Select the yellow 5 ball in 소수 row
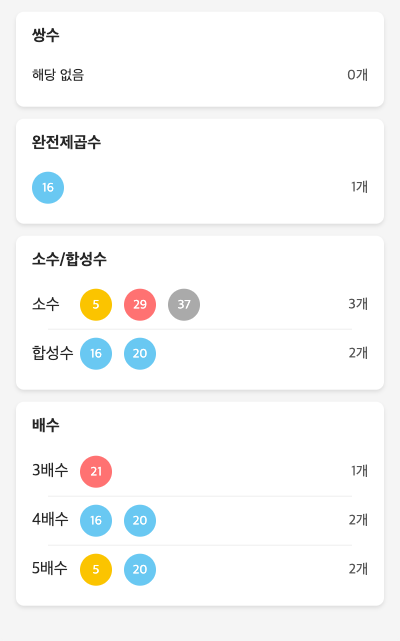Image resolution: width=400 pixels, height=641 pixels. click(96, 305)
